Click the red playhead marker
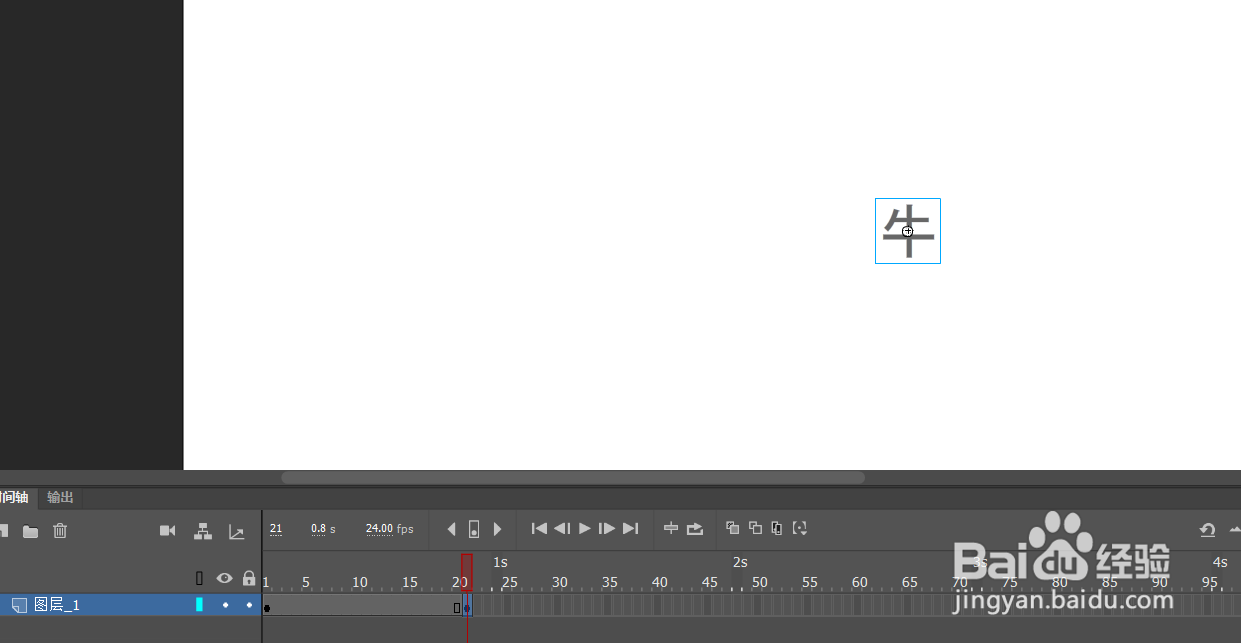Viewport: 1241px width, 643px height. tap(466, 572)
